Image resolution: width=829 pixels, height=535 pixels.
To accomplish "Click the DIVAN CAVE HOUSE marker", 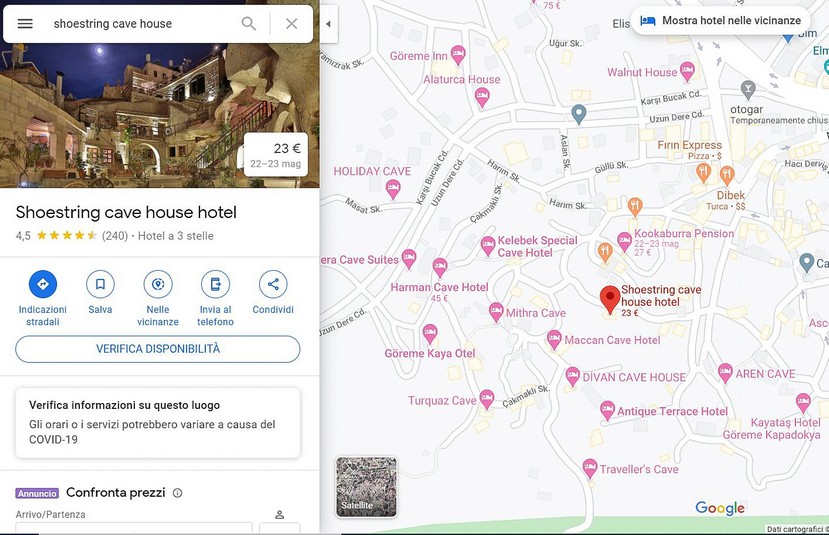I will [572, 376].
